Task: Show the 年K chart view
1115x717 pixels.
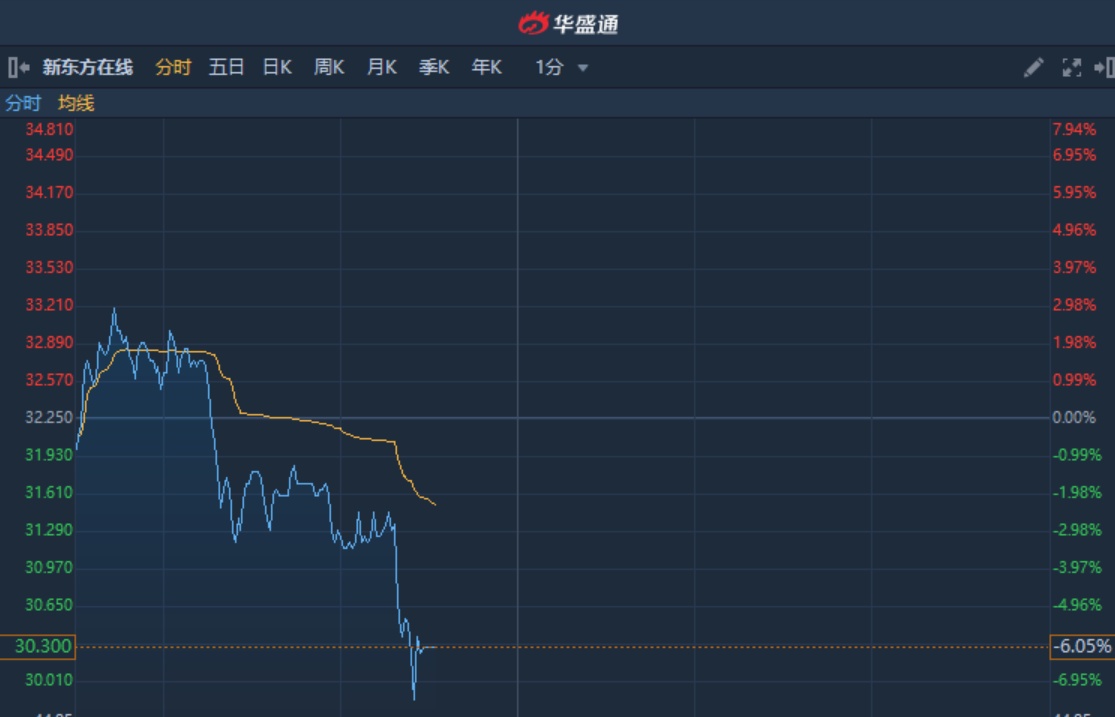Action: (x=486, y=68)
